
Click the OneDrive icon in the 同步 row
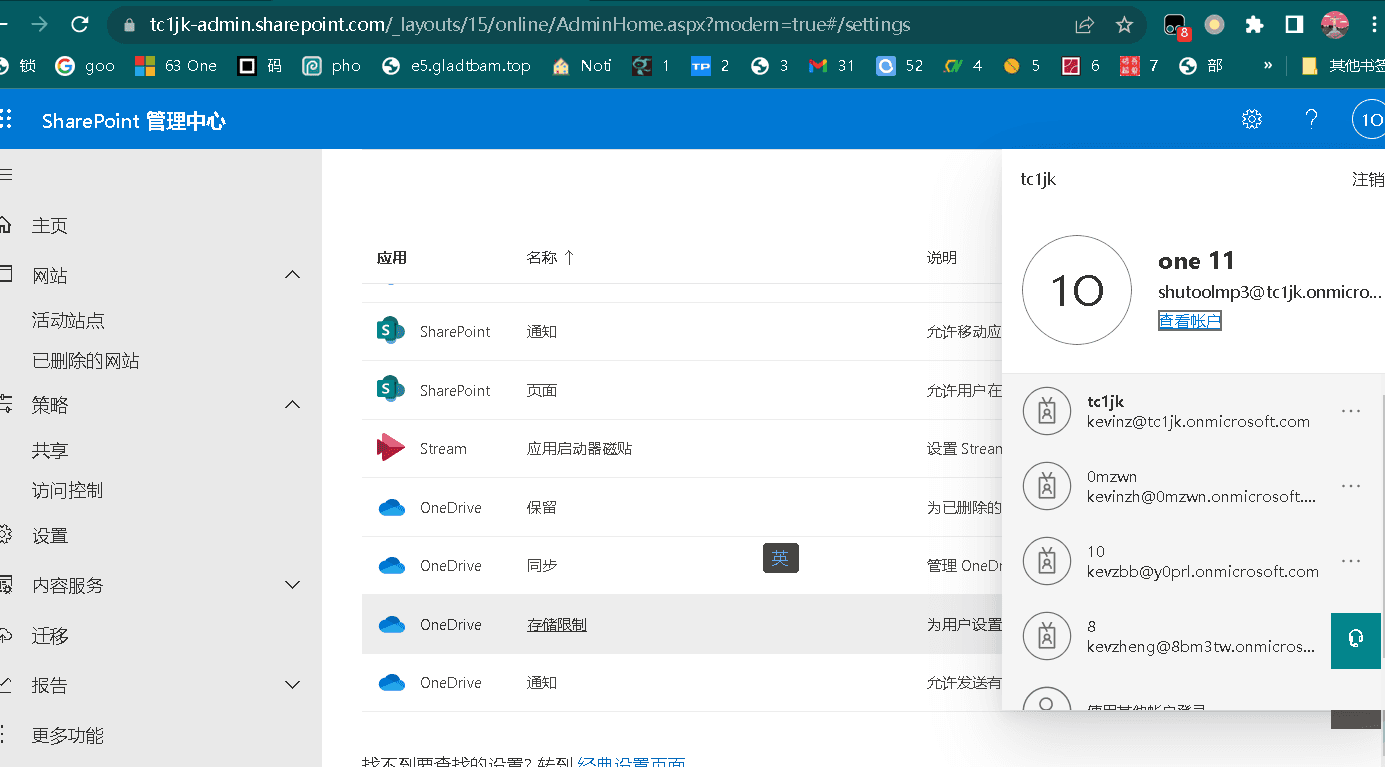391,566
